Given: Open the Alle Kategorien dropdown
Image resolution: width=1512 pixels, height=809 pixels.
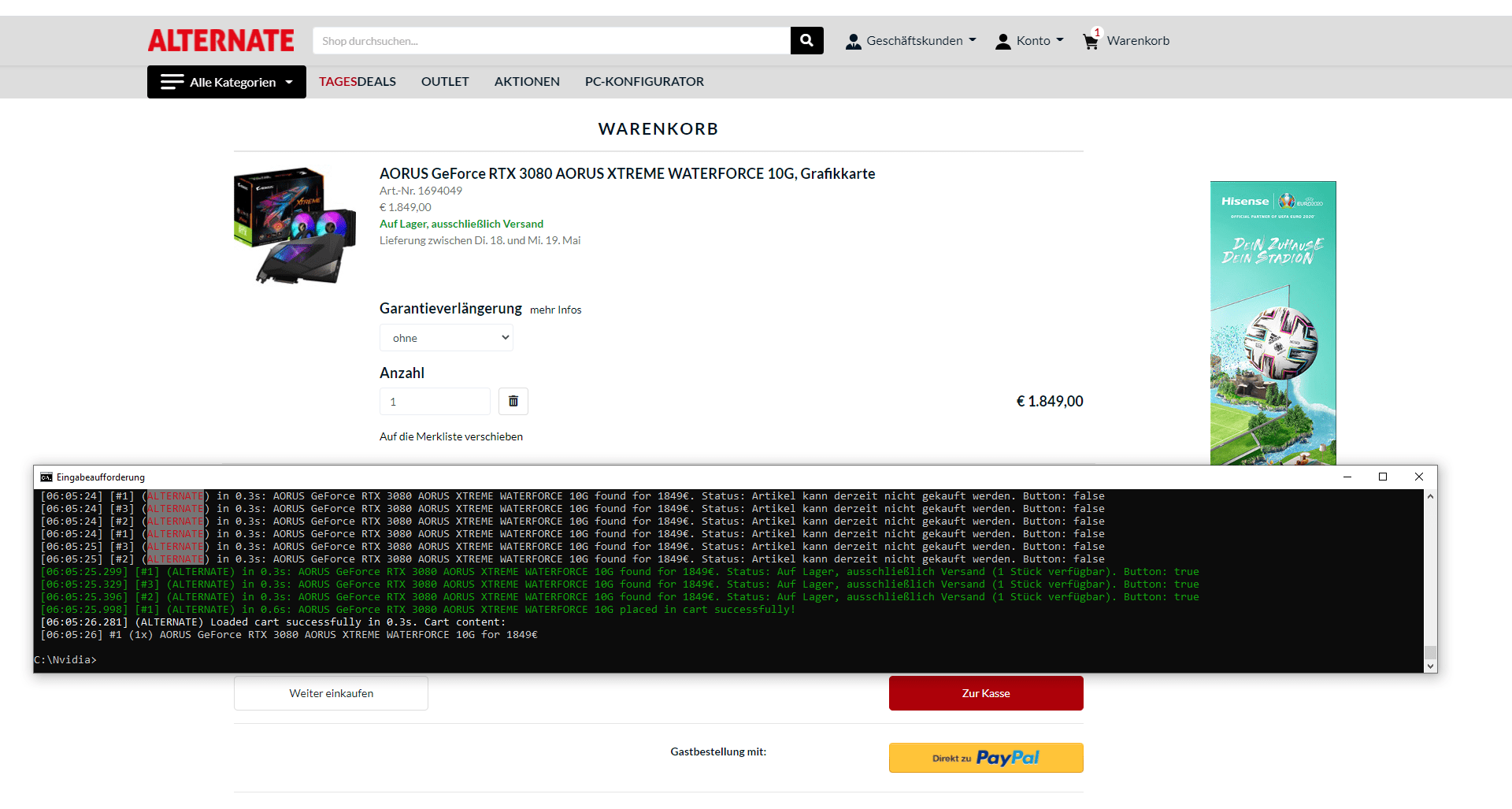Looking at the screenshot, I should (227, 82).
